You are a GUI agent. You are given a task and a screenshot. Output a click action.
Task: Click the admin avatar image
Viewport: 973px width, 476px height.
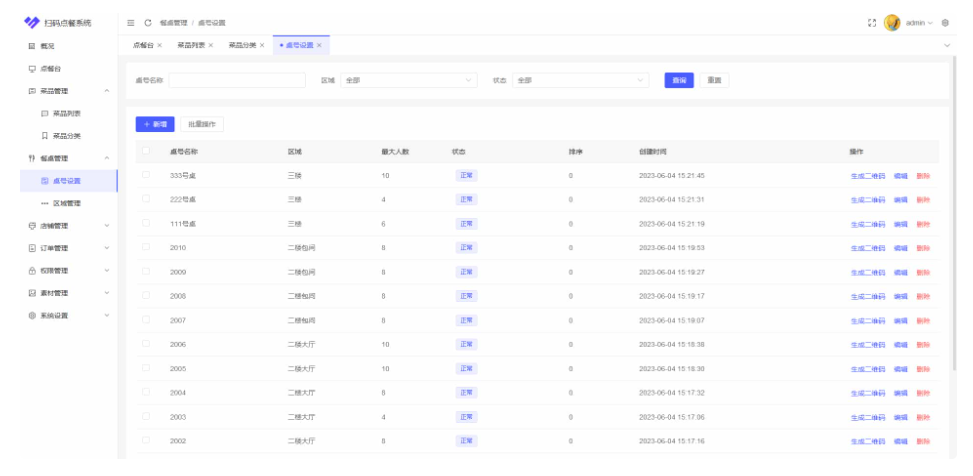pyautogui.click(x=892, y=23)
